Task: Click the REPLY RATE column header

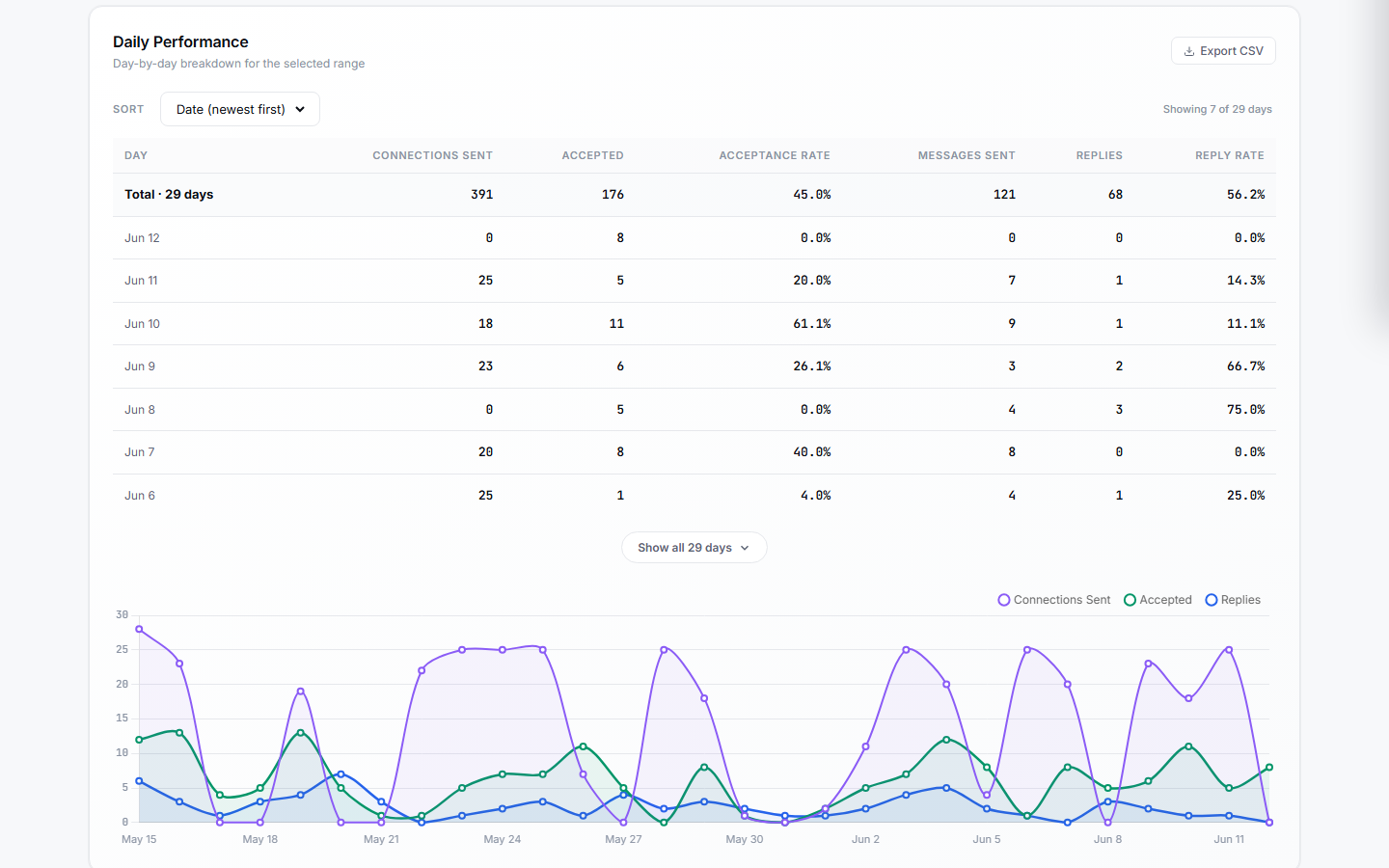Action: coord(1230,155)
